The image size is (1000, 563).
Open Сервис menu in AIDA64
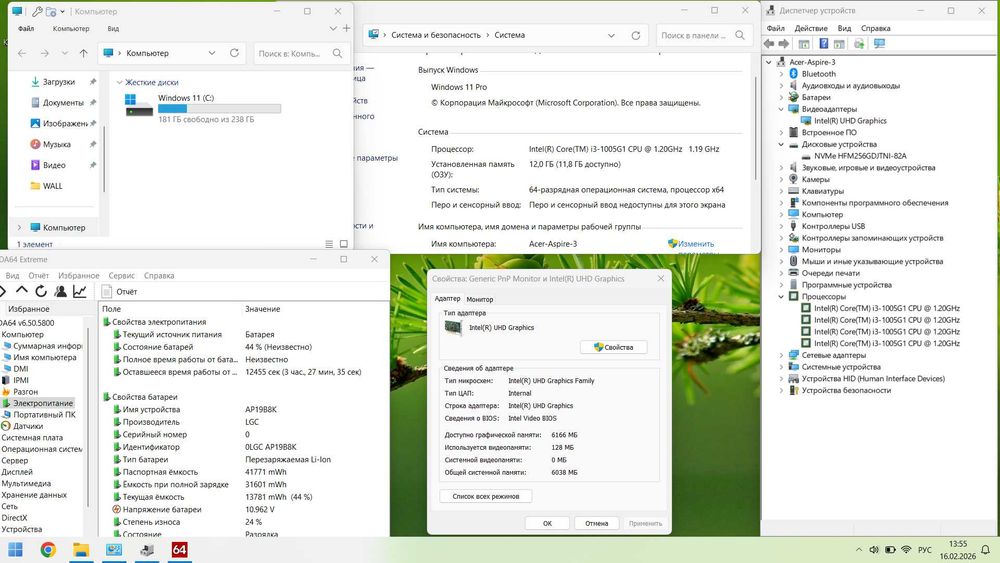pyautogui.click(x=121, y=275)
